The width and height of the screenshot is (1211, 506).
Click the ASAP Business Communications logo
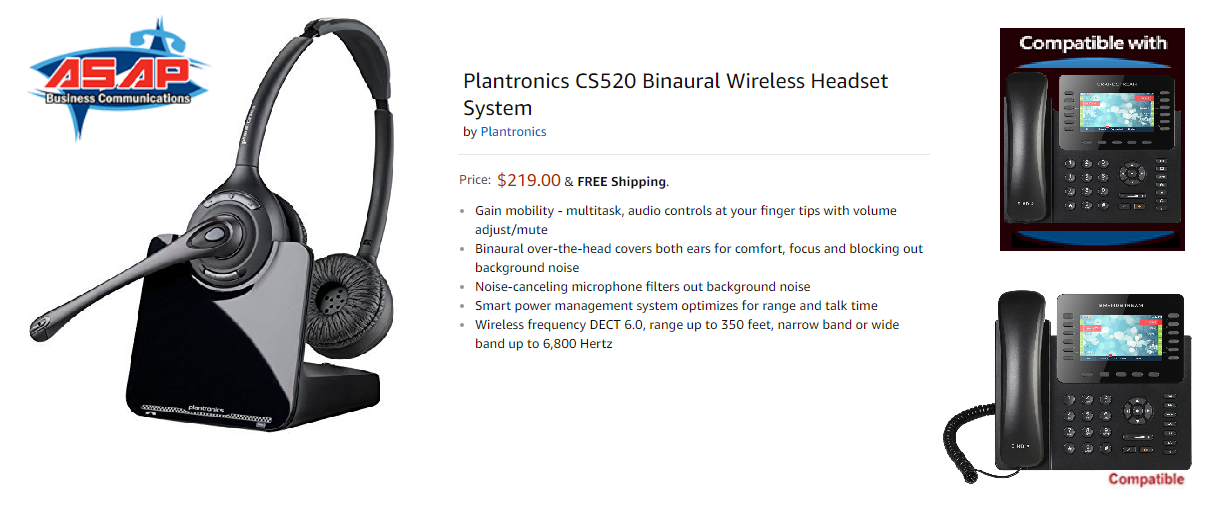119,78
